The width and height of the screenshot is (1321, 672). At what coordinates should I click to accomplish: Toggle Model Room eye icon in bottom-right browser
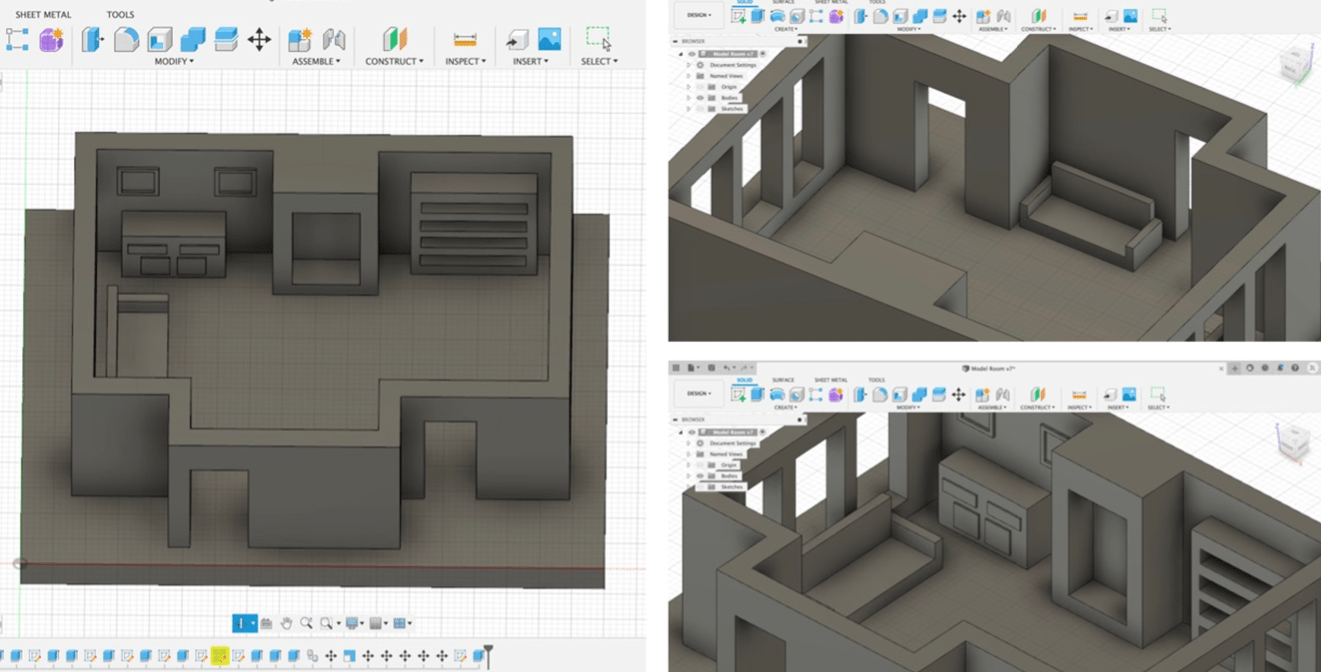(x=691, y=432)
